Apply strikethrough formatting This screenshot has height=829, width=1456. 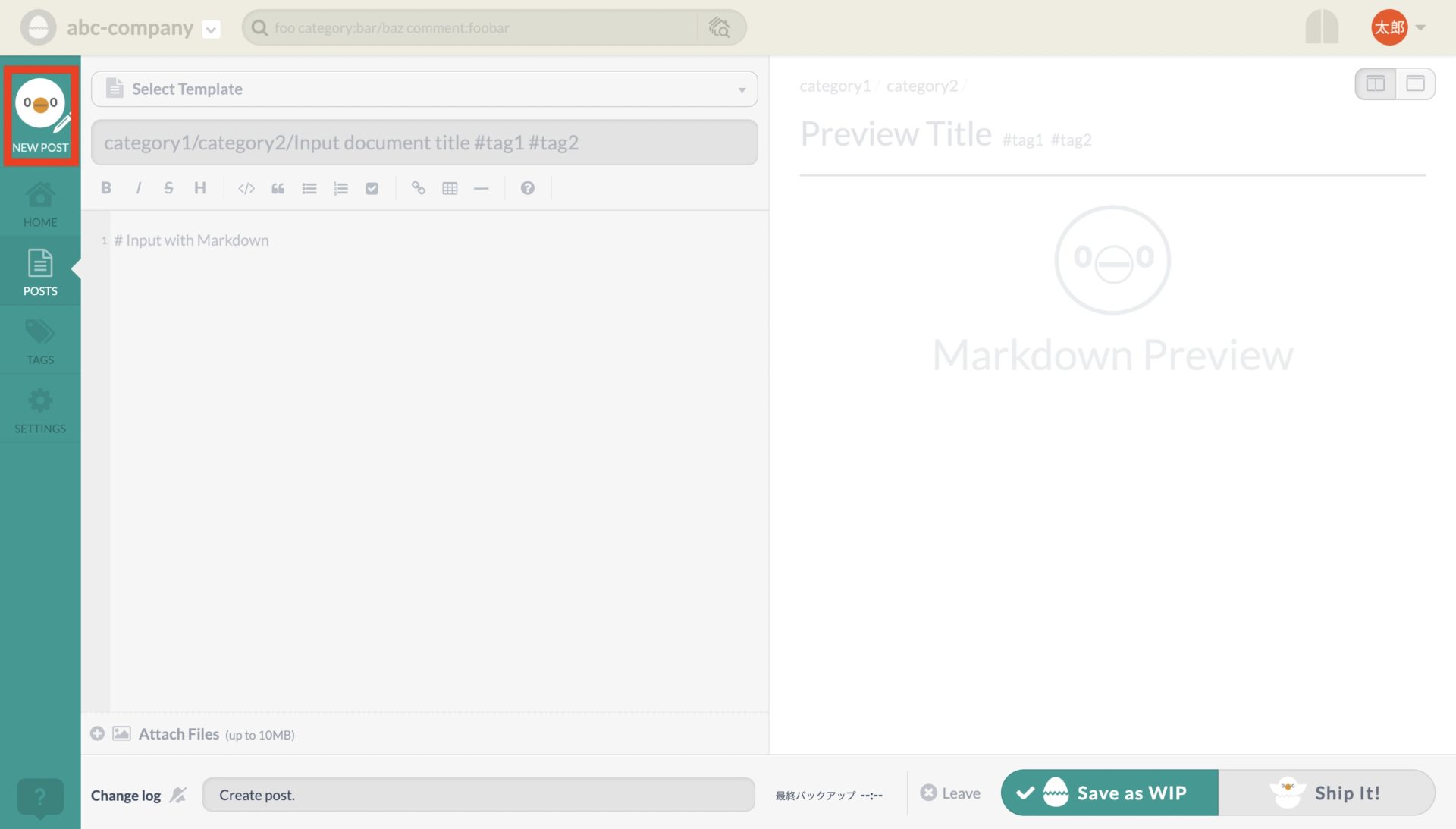point(168,188)
